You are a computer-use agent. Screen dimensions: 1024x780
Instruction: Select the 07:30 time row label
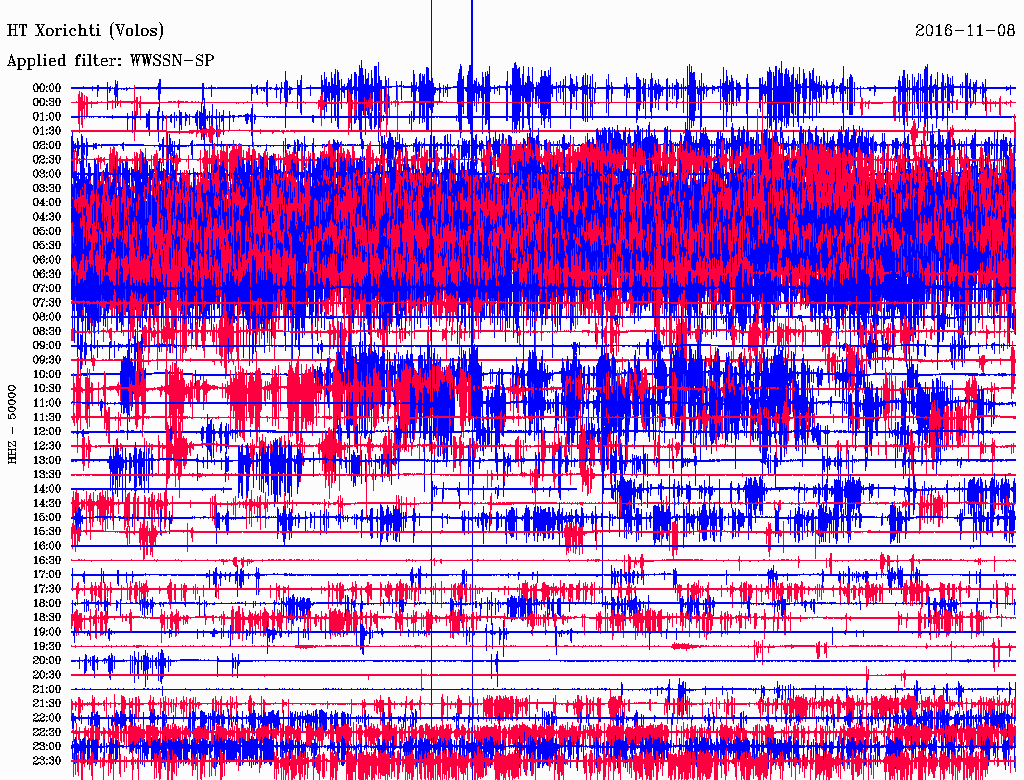[x=47, y=302]
